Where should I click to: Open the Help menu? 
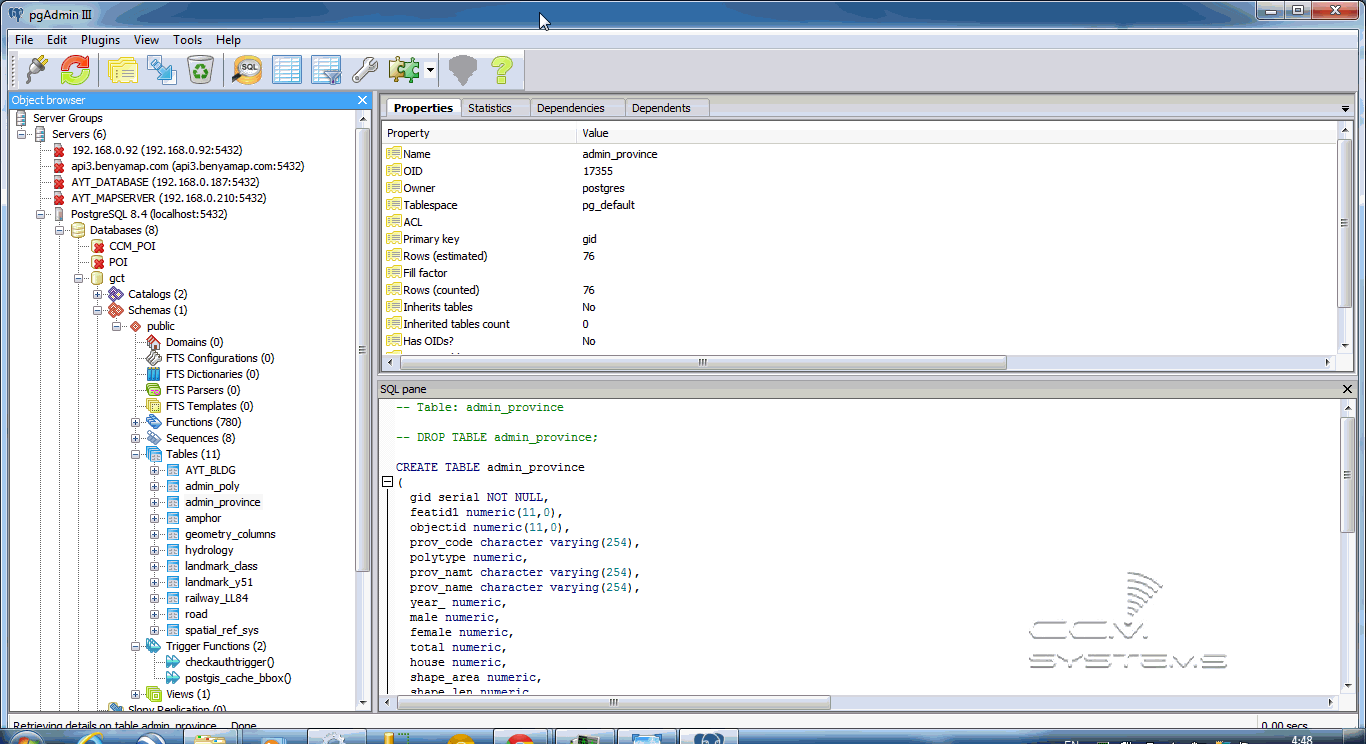[228, 40]
